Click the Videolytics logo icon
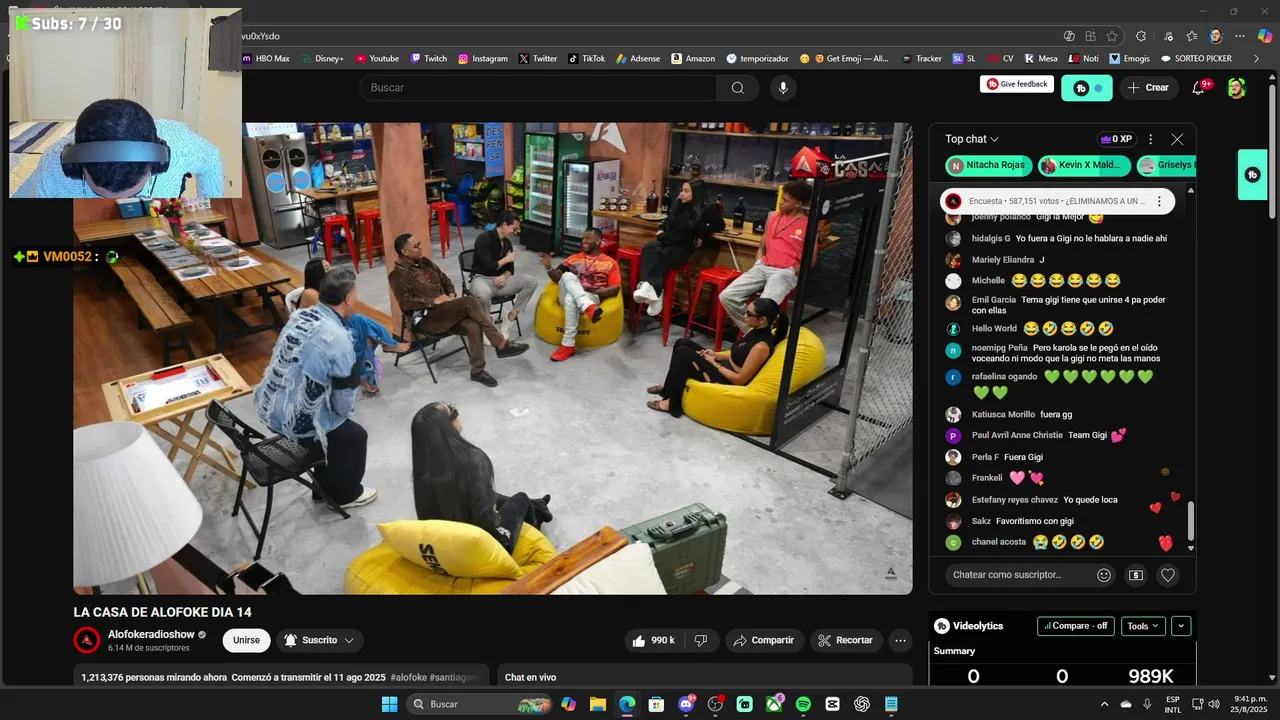This screenshot has width=1280, height=720. pos(941,626)
